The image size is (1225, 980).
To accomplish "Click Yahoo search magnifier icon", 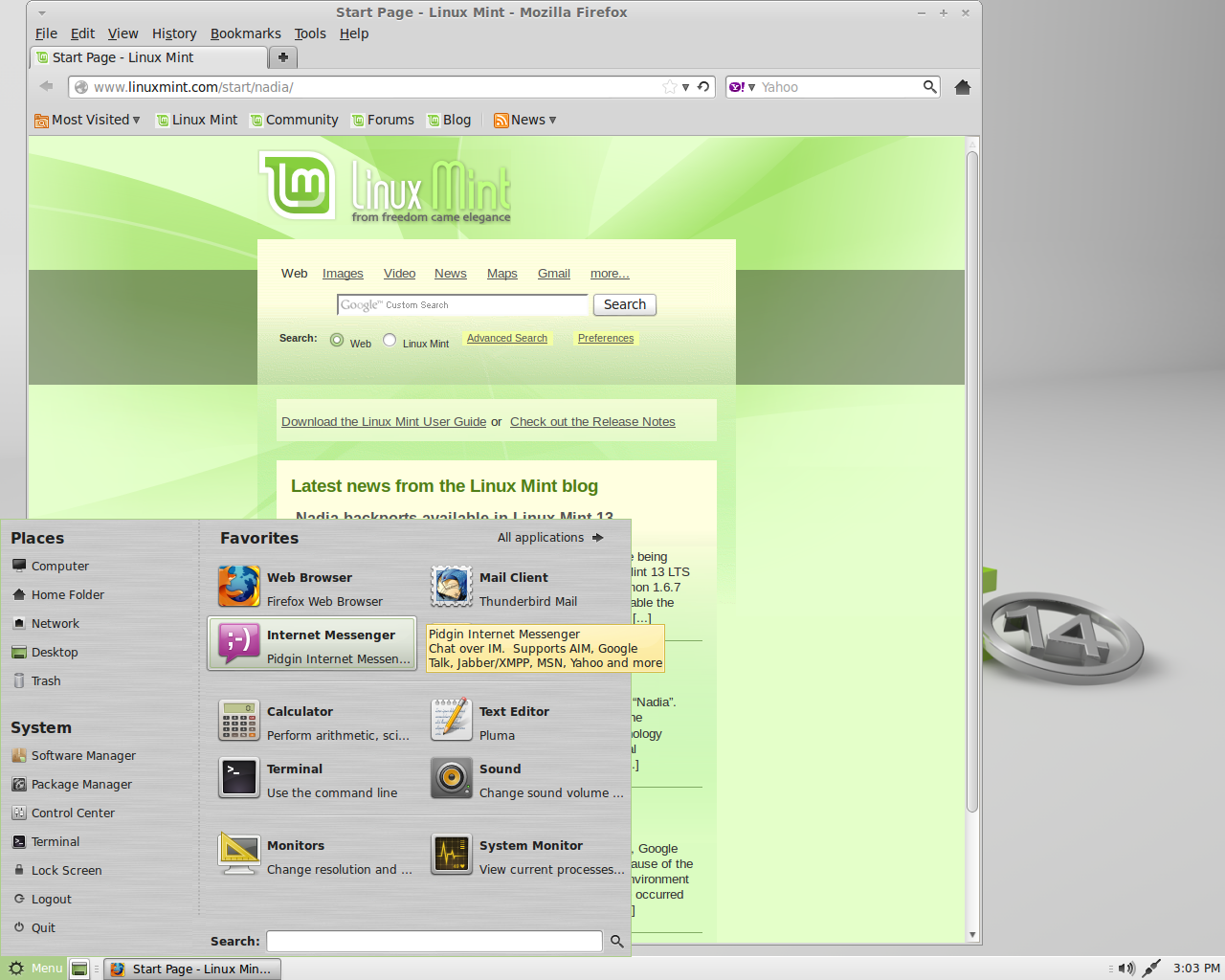I will tap(929, 87).
